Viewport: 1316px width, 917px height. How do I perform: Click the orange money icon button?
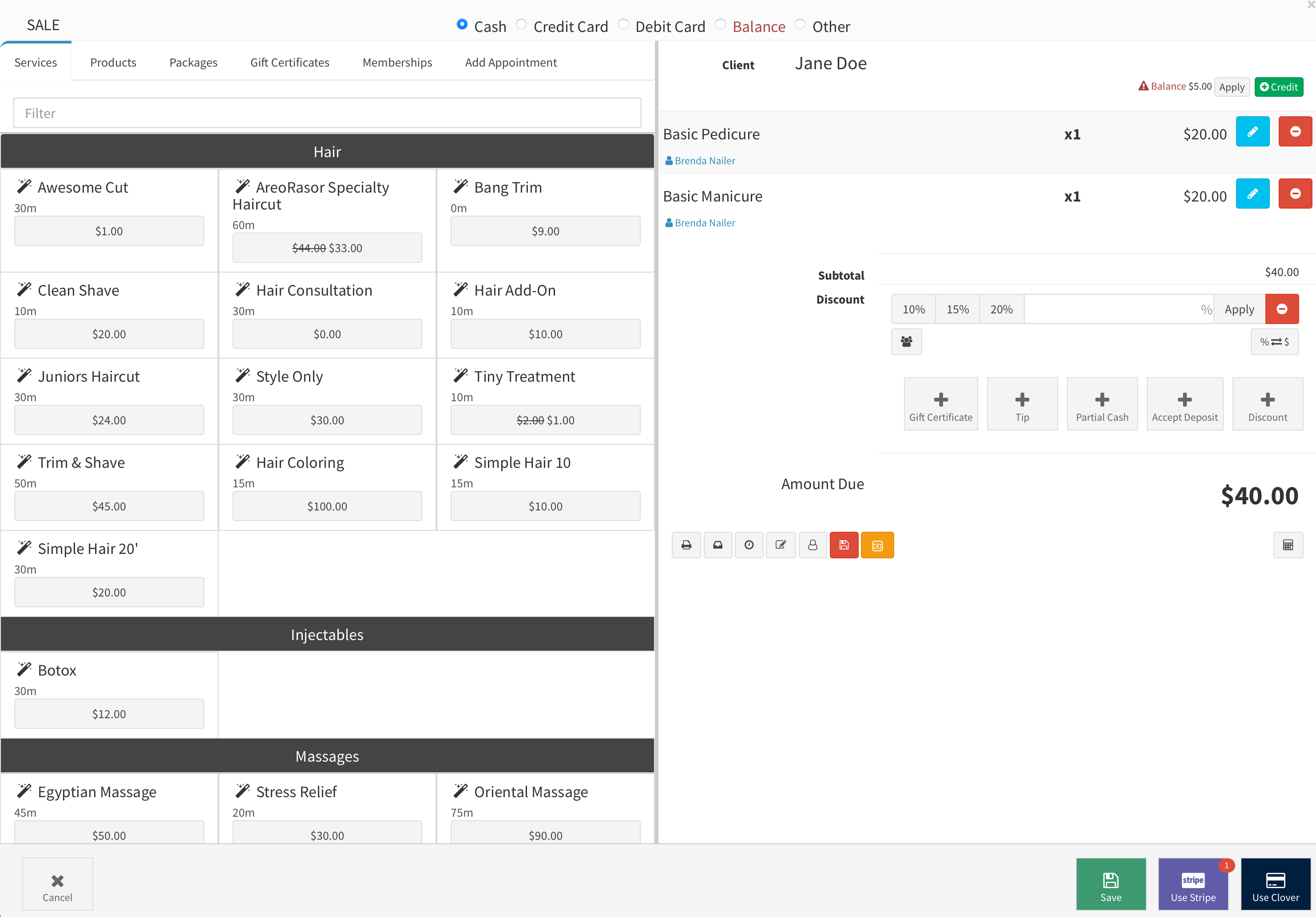pos(877,545)
